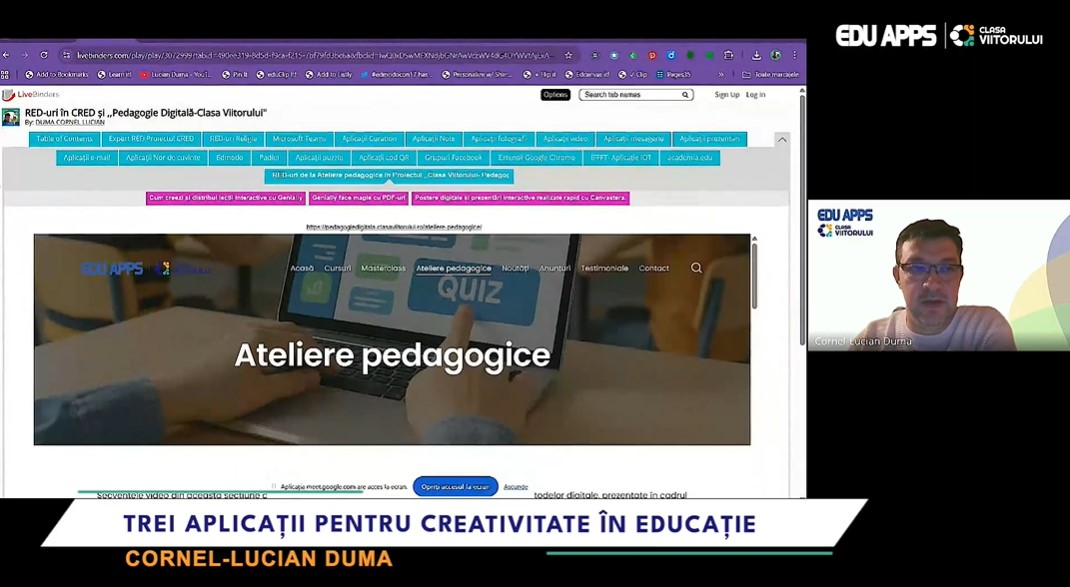Open the Options button in LiveBinders
The image size is (1070, 587).
(555, 95)
